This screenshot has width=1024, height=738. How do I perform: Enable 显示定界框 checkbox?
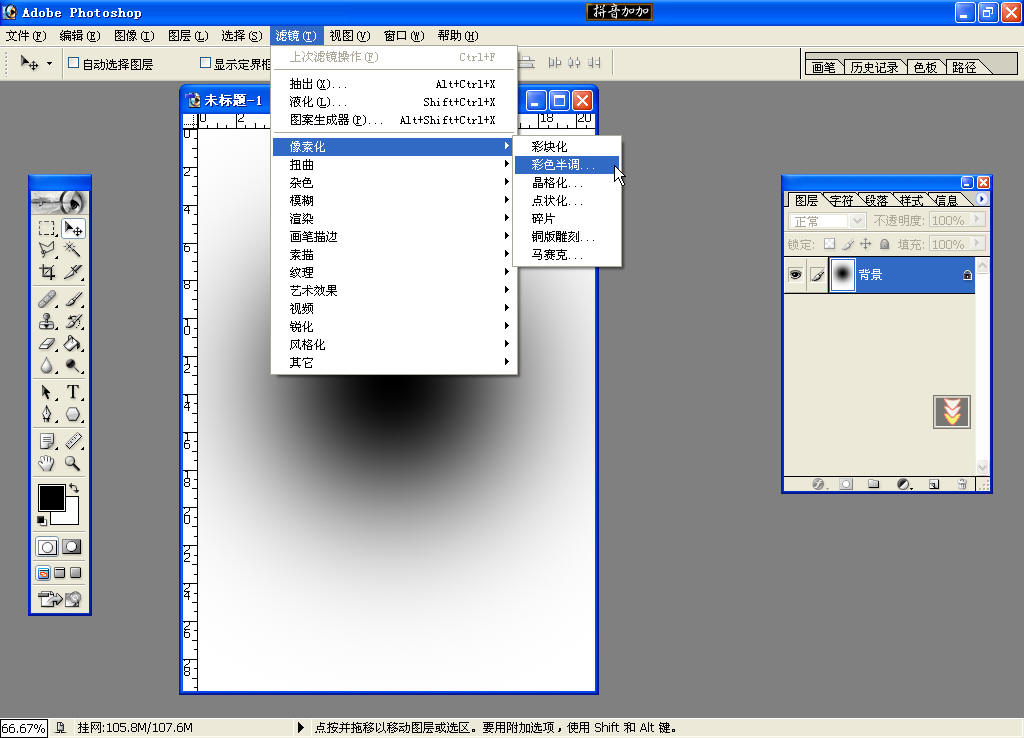(x=205, y=63)
